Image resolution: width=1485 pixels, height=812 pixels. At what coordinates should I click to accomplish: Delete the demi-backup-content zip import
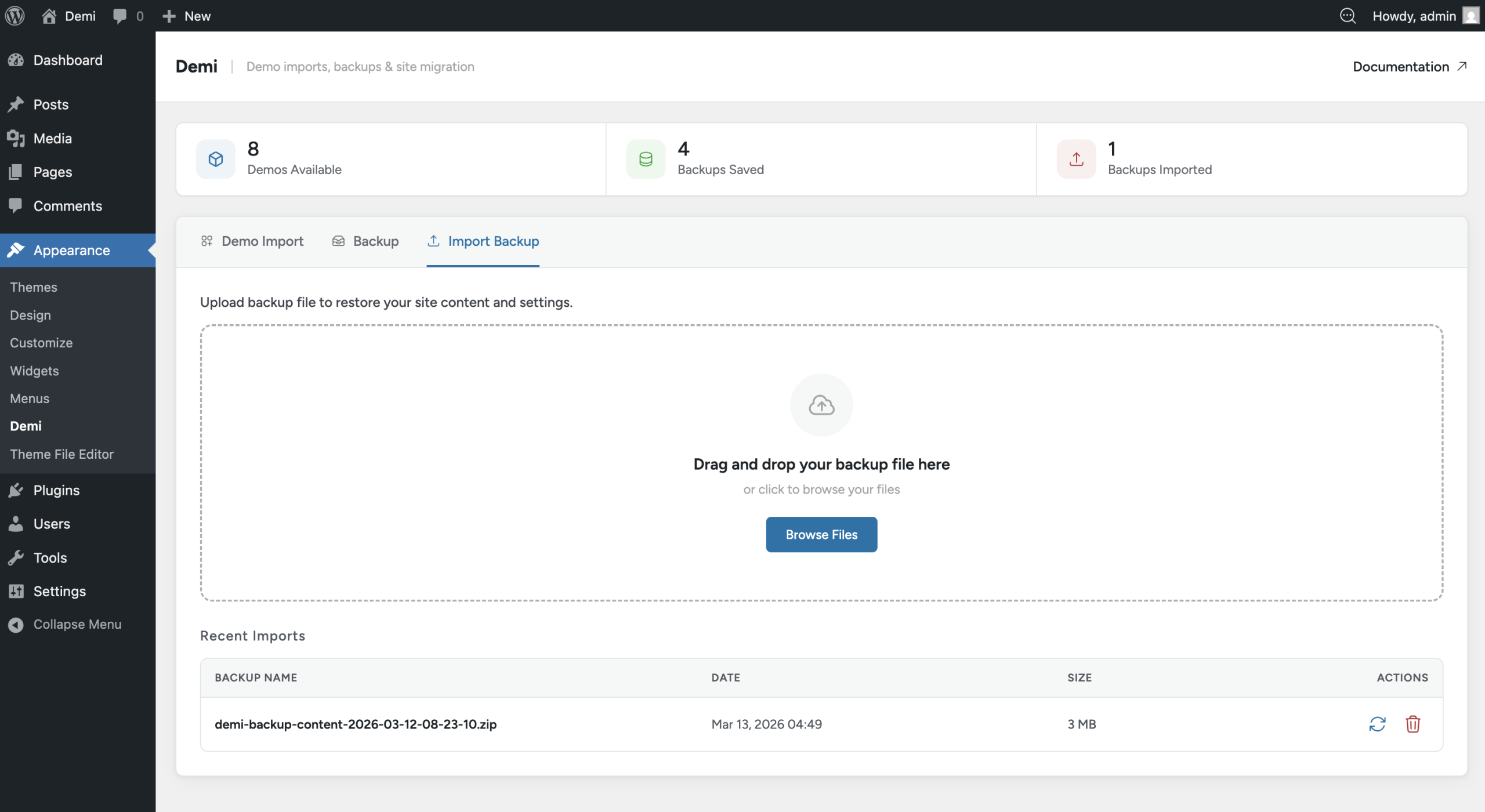(x=1412, y=724)
